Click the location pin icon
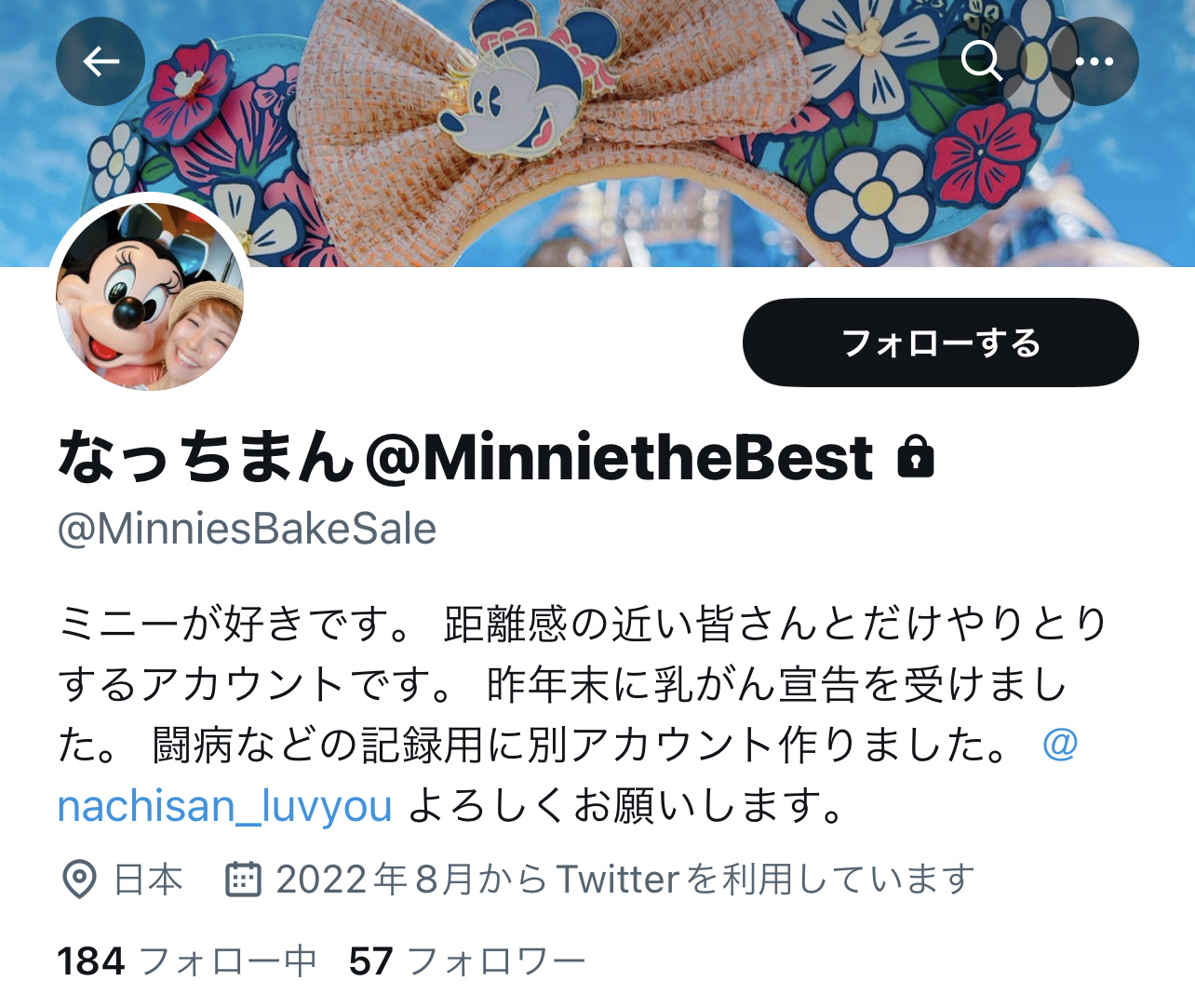The image size is (1195, 1008). pos(79,880)
